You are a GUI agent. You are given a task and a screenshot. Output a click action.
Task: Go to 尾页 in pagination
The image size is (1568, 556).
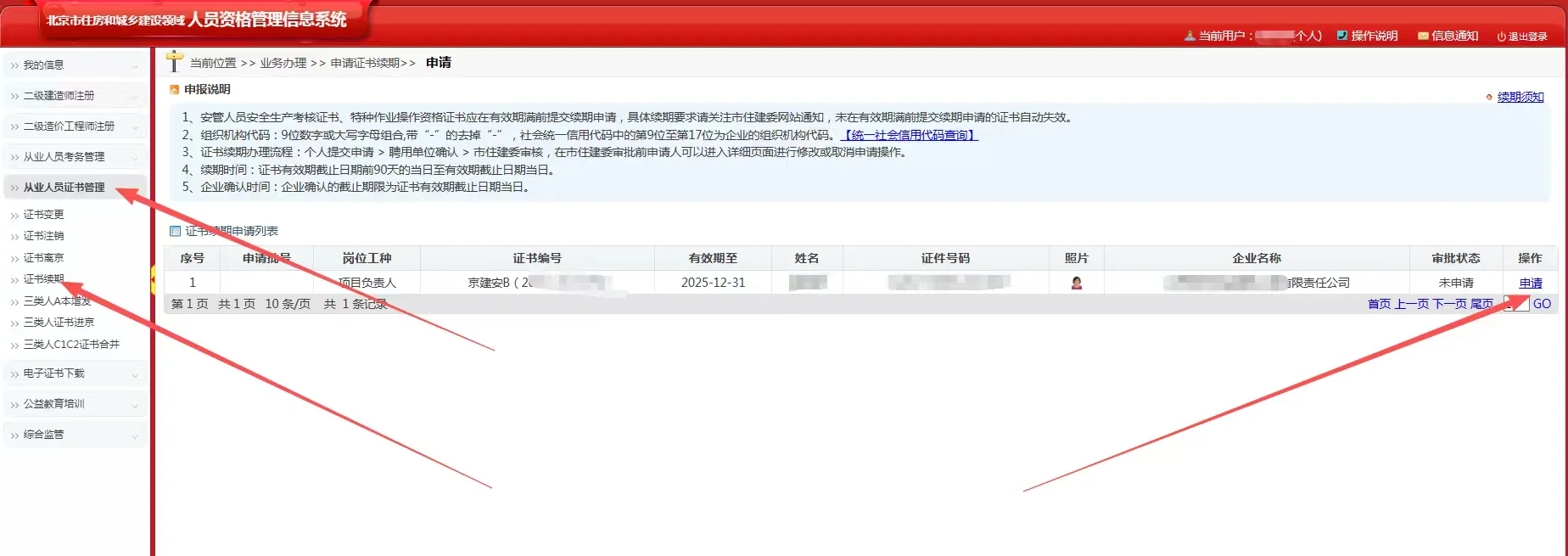click(1481, 304)
